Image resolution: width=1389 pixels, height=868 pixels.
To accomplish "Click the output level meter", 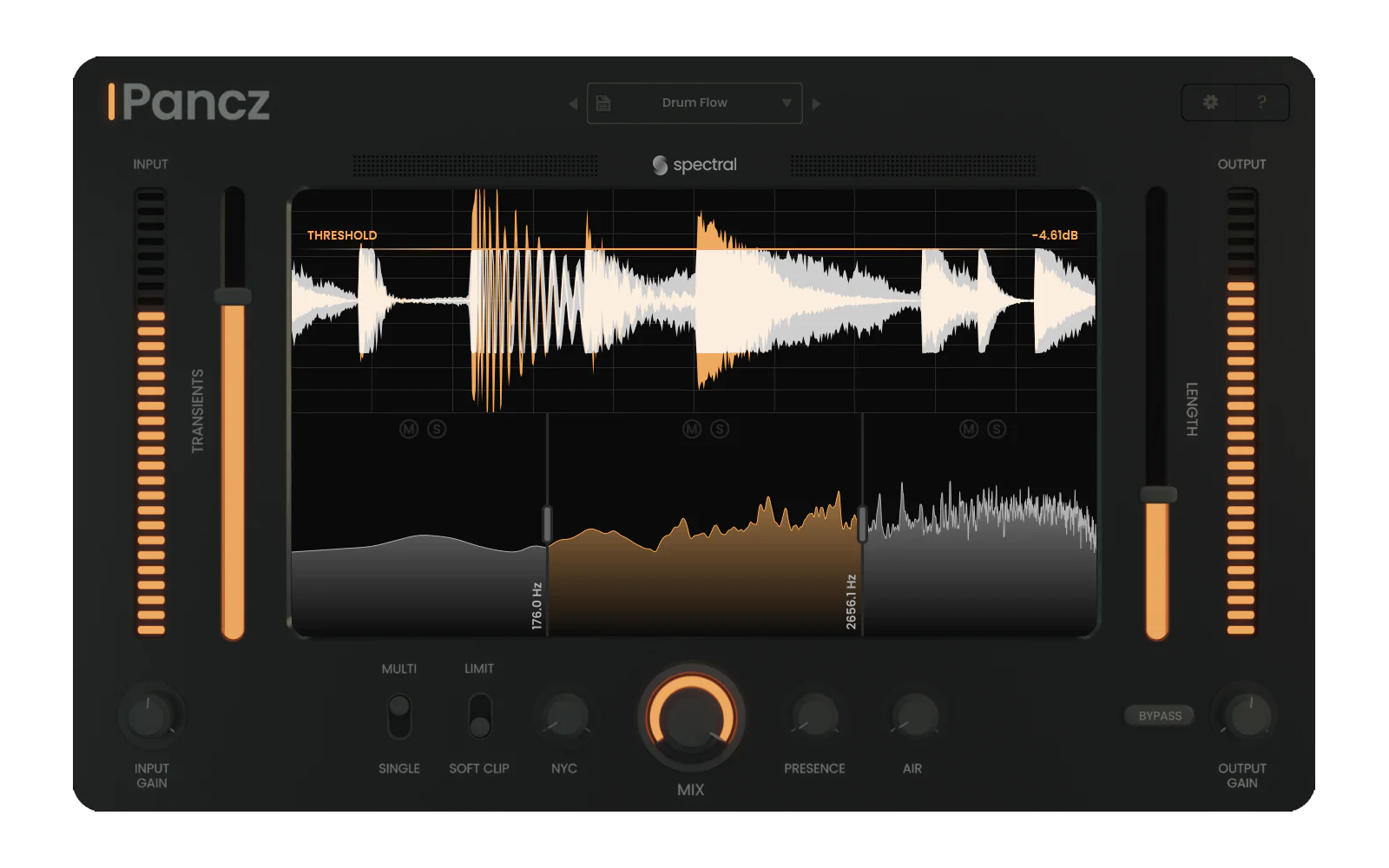I will pyautogui.click(x=1241, y=413).
